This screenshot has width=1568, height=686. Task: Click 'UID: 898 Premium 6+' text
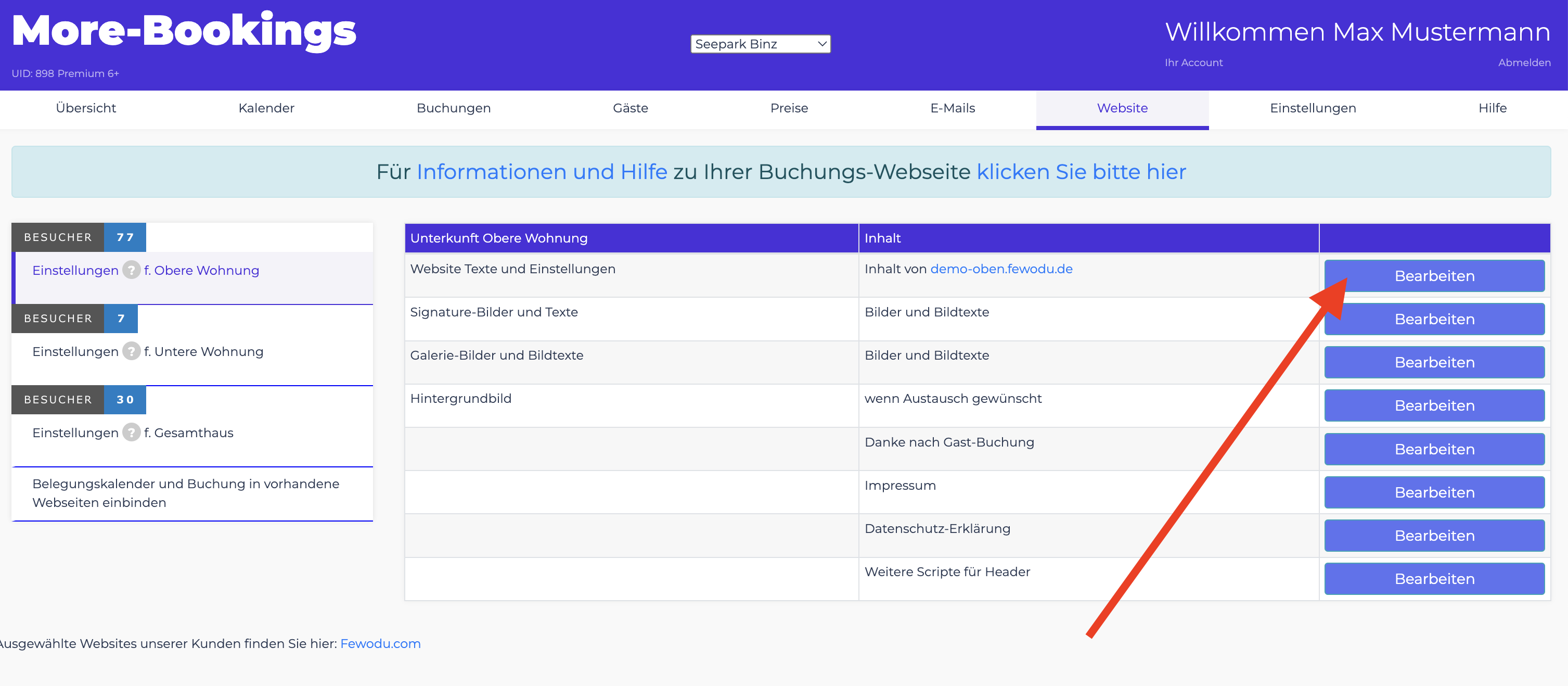point(65,73)
